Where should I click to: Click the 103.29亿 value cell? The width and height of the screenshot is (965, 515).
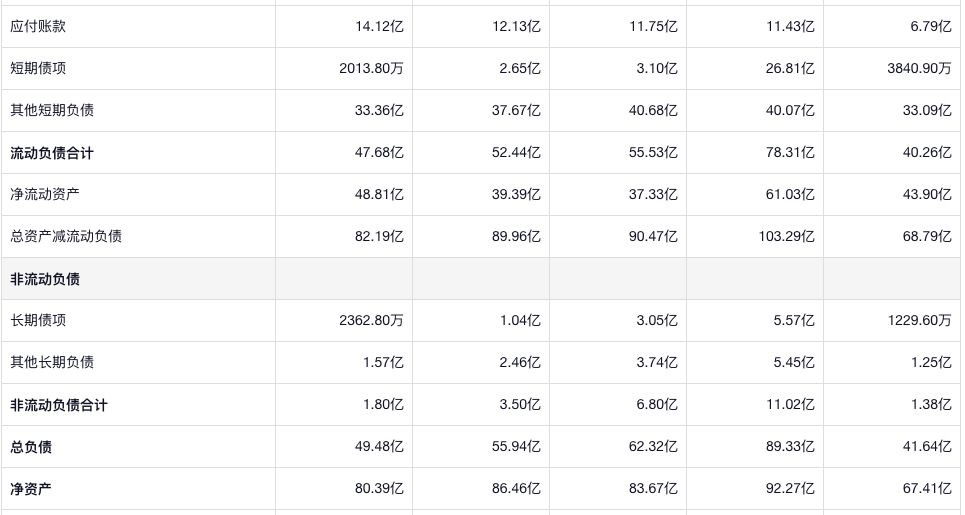(x=786, y=237)
